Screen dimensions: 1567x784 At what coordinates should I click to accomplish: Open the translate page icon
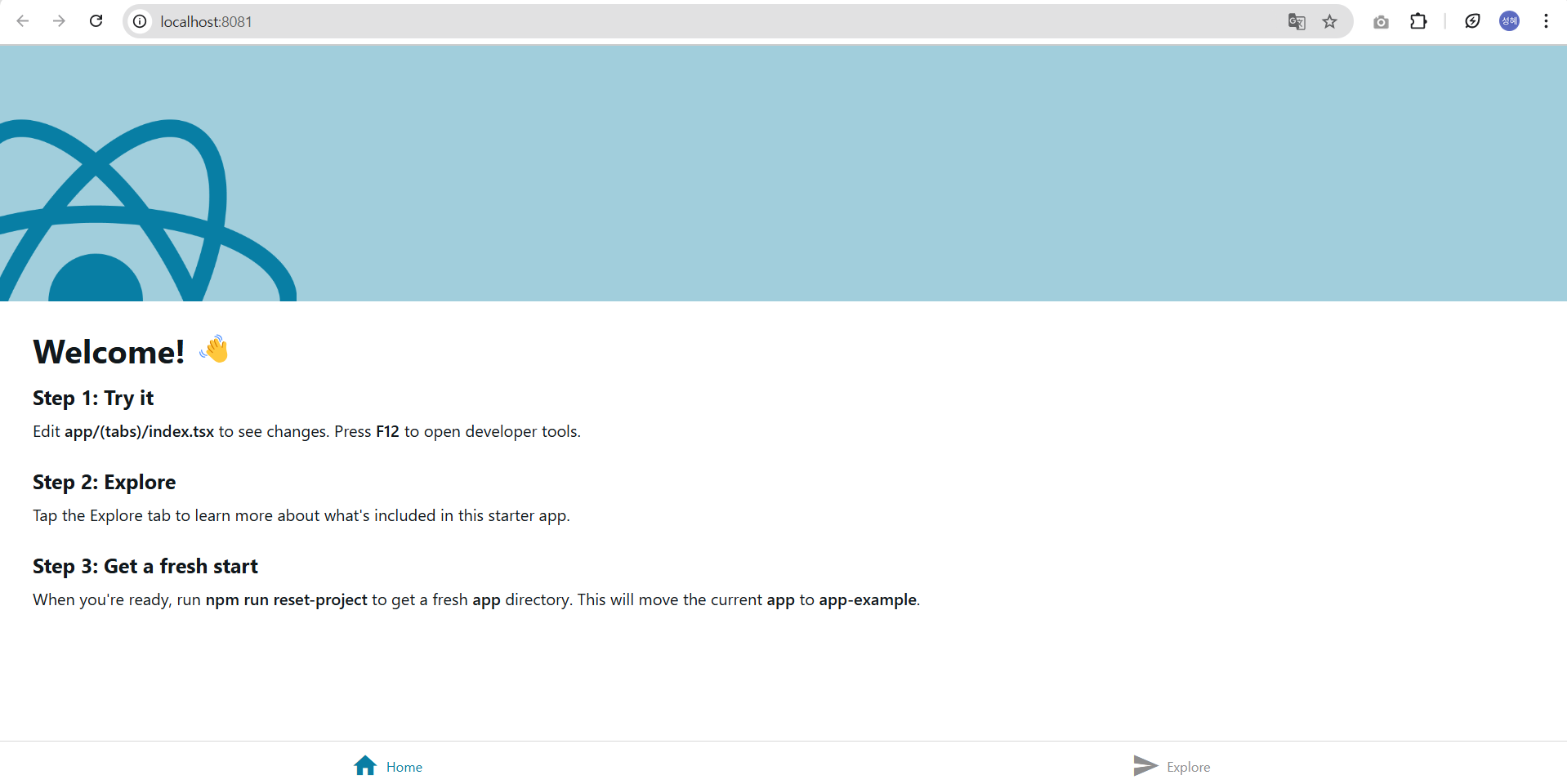coord(1297,22)
